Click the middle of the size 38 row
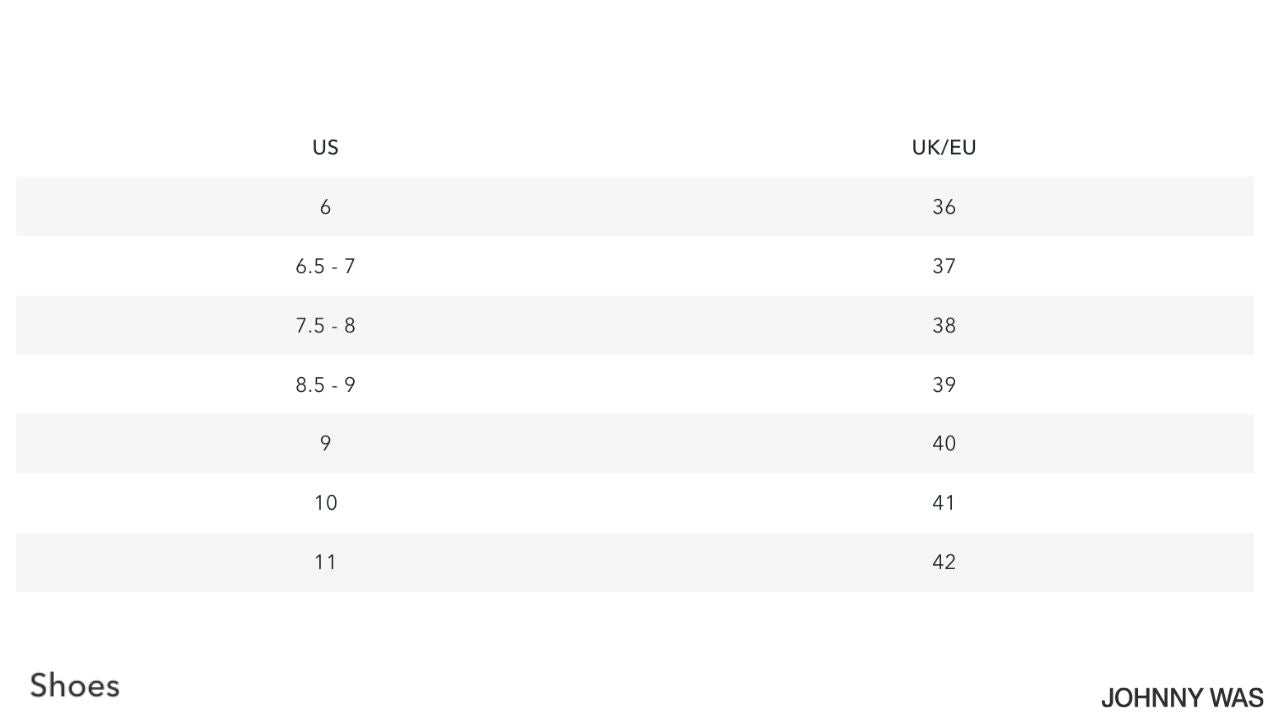The image size is (1280, 720). click(634, 325)
